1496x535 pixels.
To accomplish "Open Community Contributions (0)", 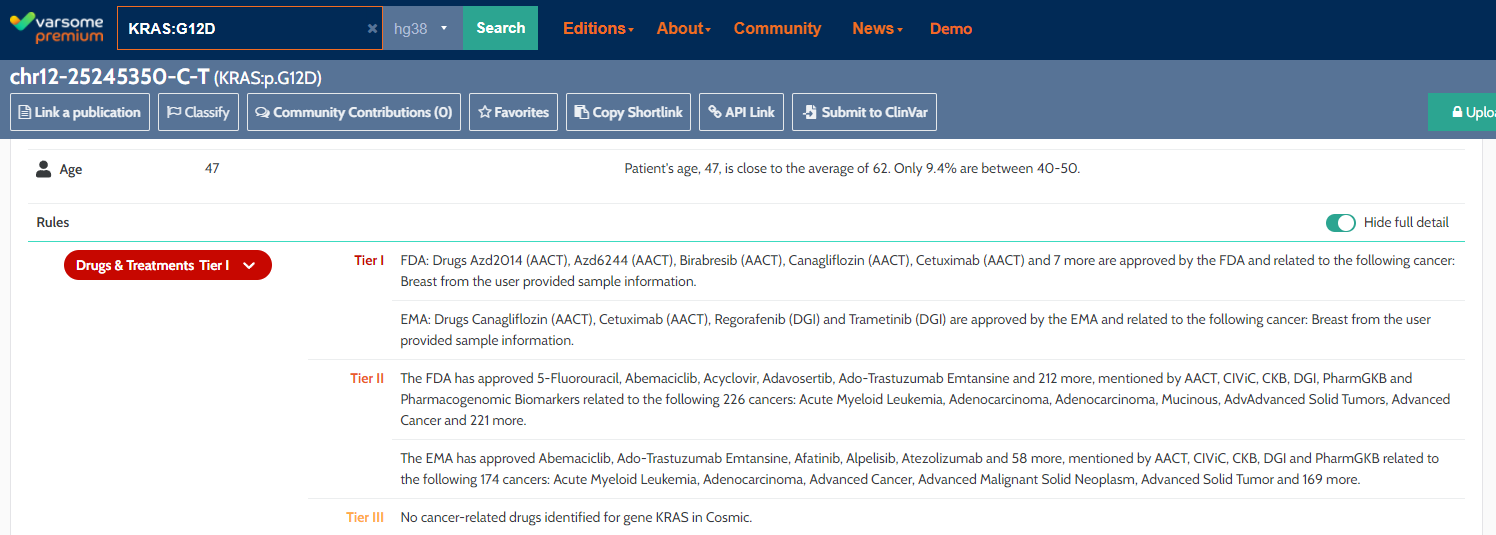I will pyautogui.click(x=354, y=112).
